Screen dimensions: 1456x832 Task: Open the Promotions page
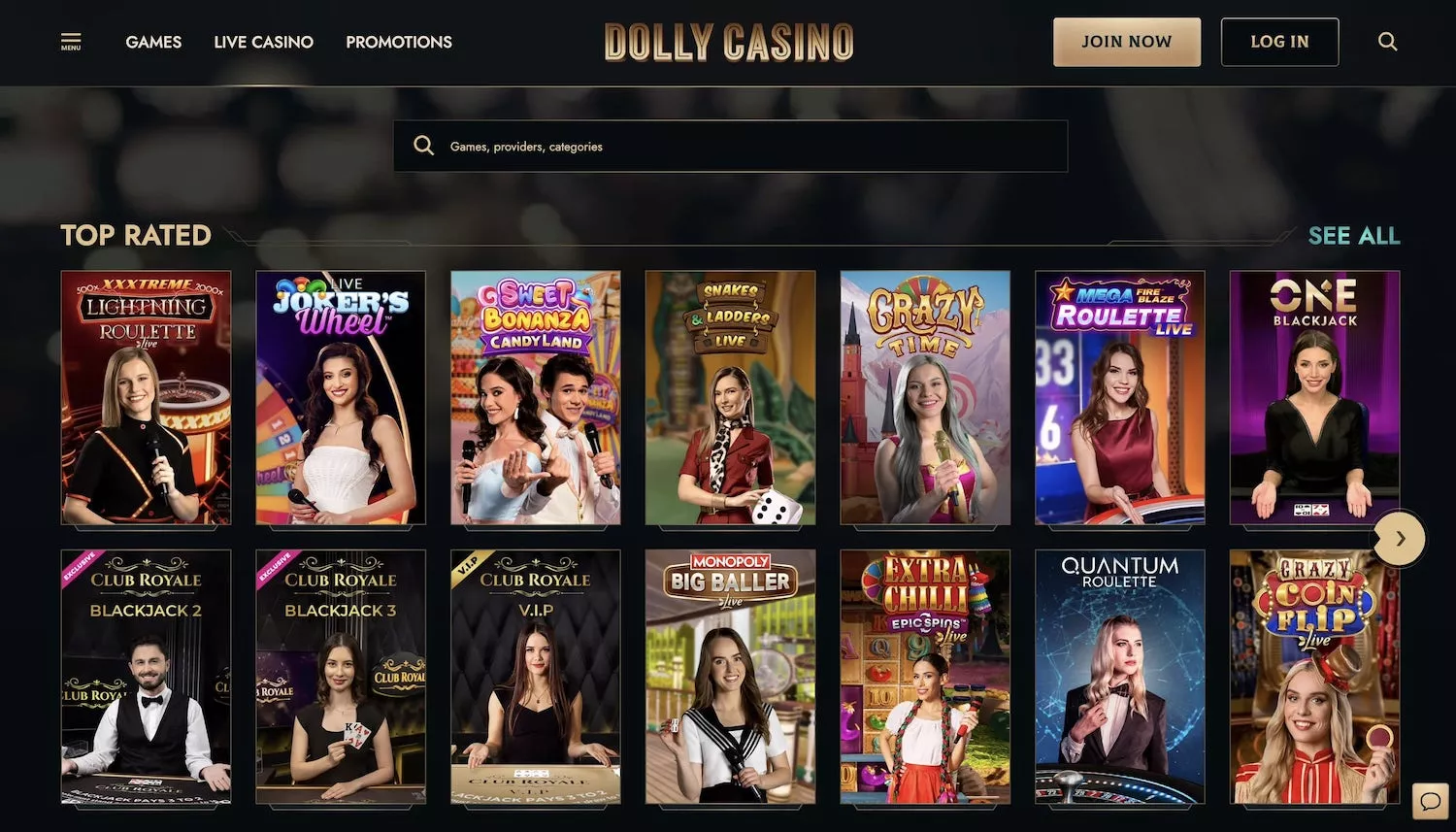[x=399, y=42]
